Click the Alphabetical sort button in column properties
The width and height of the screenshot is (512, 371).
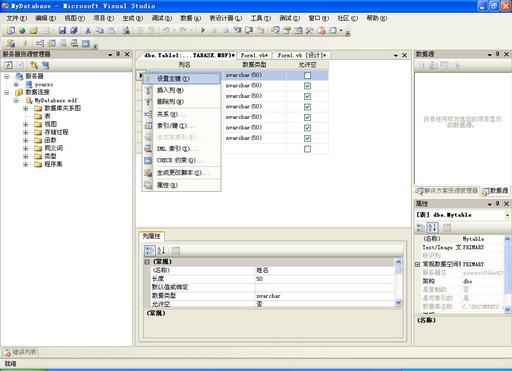click(161, 251)
